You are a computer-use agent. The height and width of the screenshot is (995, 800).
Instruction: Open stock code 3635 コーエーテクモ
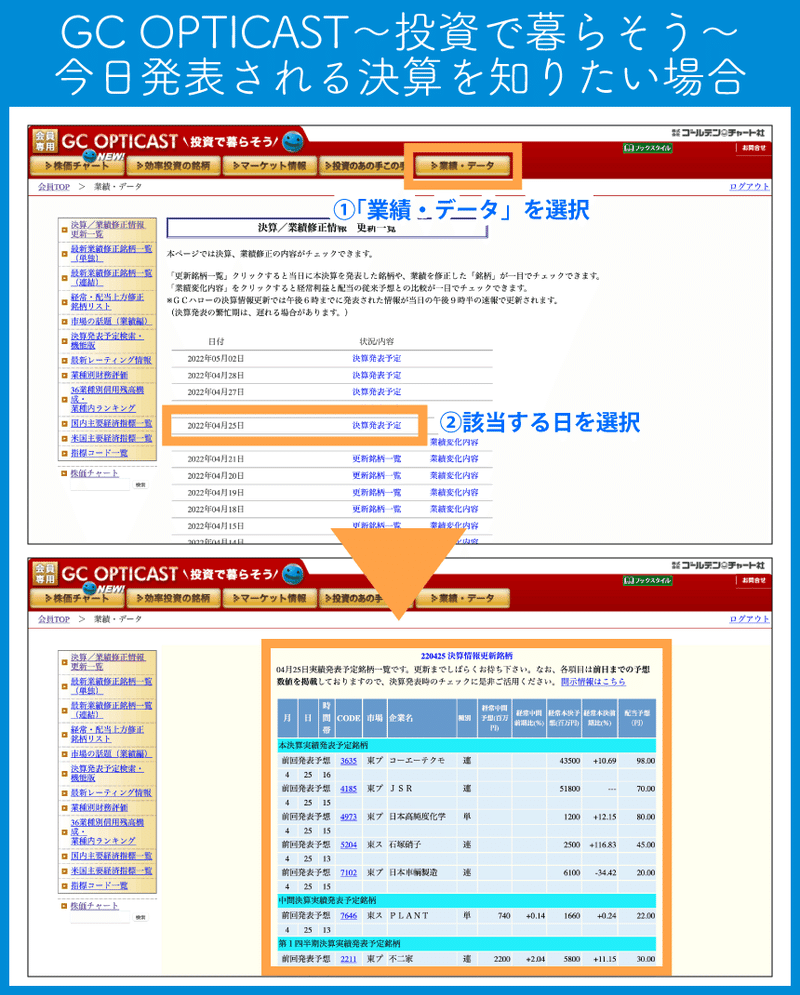(348, 761)
